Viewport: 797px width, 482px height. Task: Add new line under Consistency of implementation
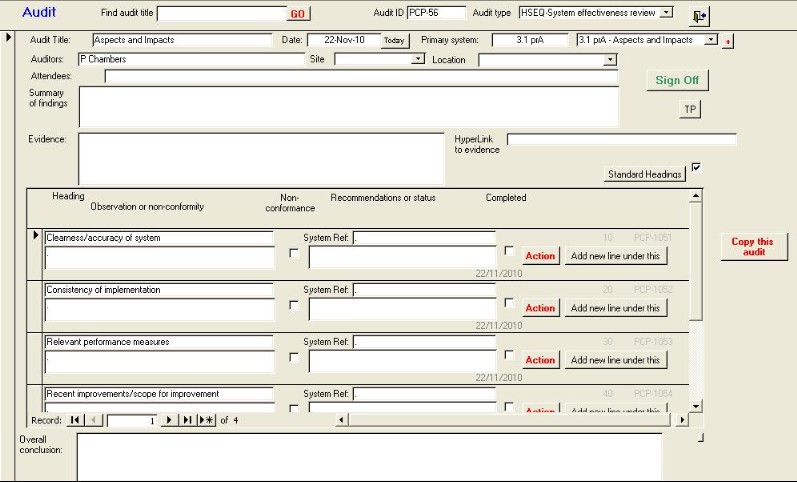[x=616, y=308]
